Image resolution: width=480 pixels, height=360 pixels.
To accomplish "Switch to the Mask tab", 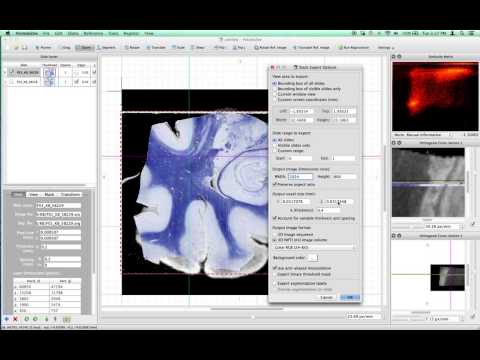I will click(49, 194).
